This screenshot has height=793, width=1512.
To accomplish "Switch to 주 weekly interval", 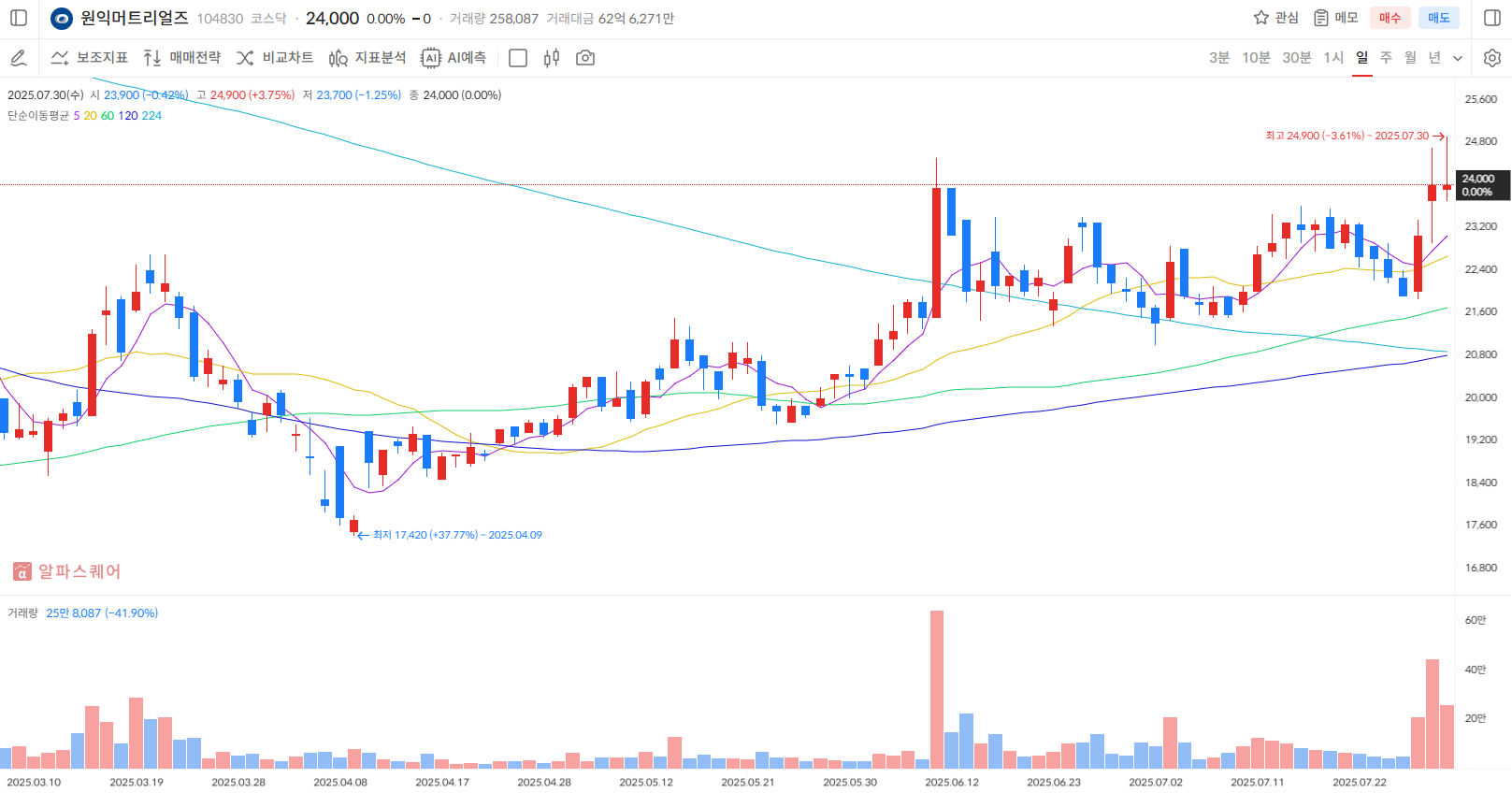I will tap(1386, 58).
